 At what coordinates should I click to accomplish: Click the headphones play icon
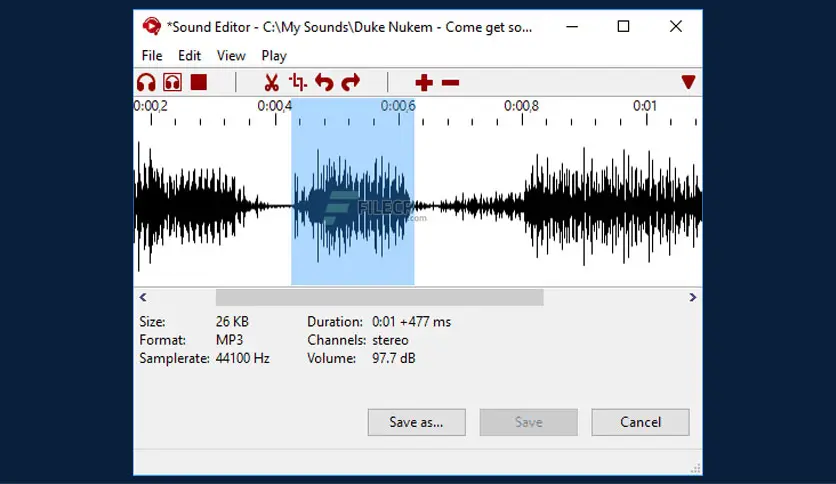tap(147, 82)
